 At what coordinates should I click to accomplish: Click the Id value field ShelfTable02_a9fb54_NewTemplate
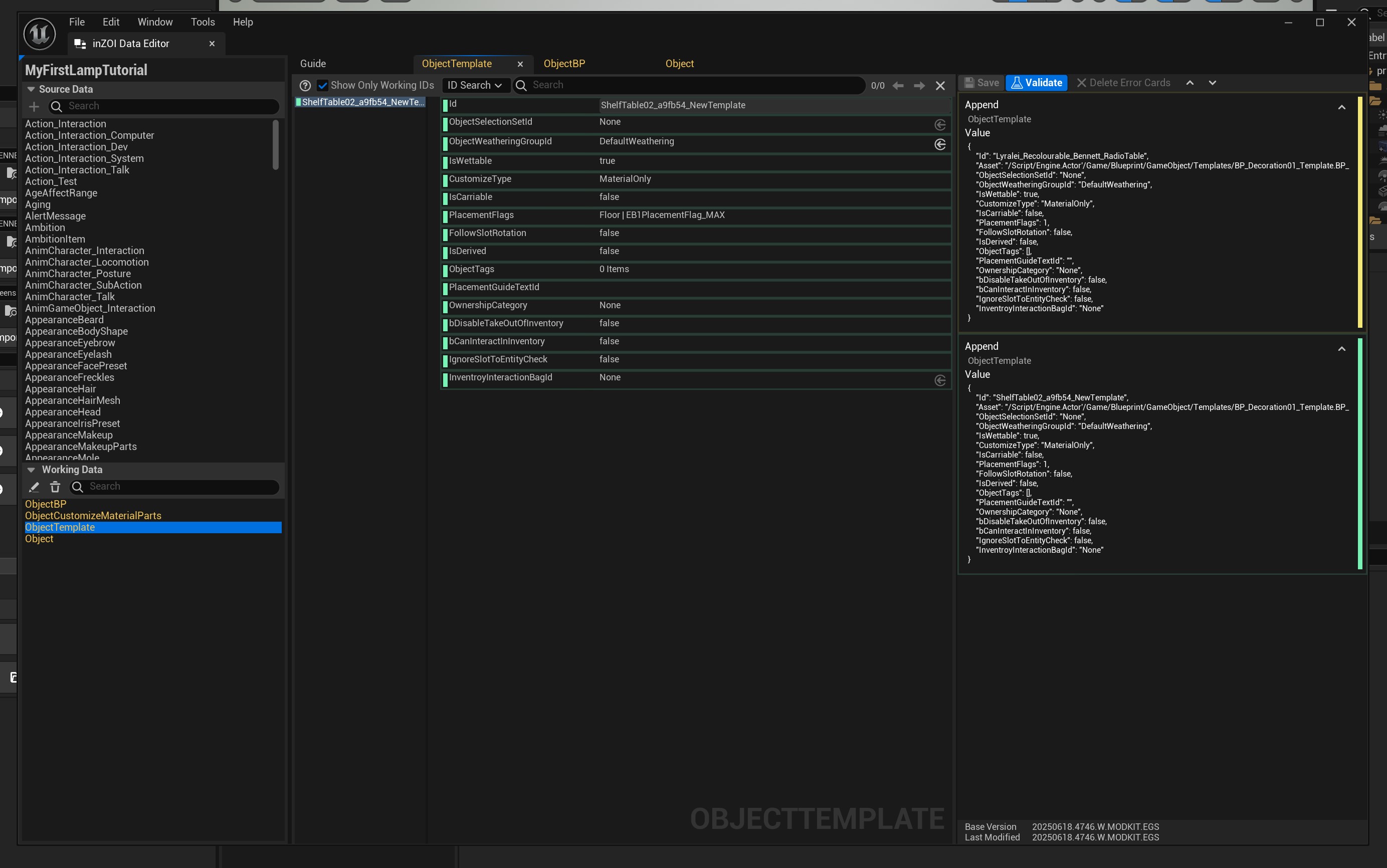774,105
